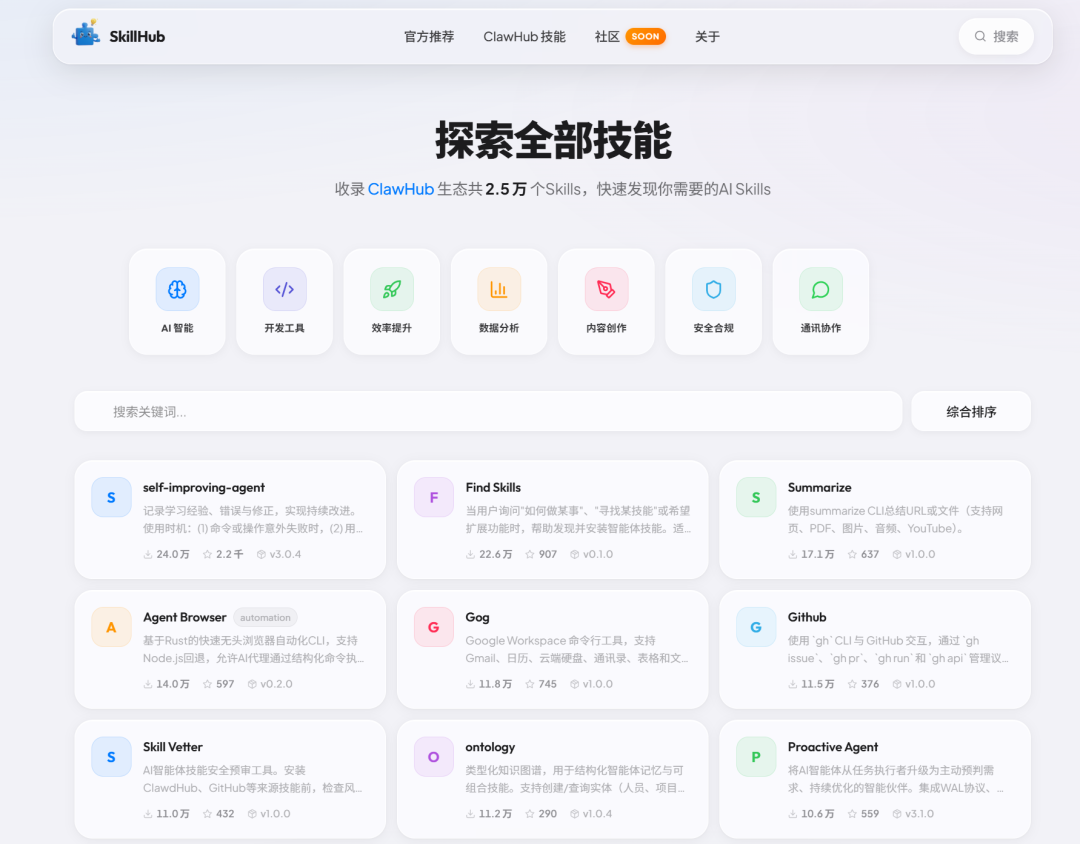
Task: Click the P avatar of Proactive Agent
Action: (756, 756)
